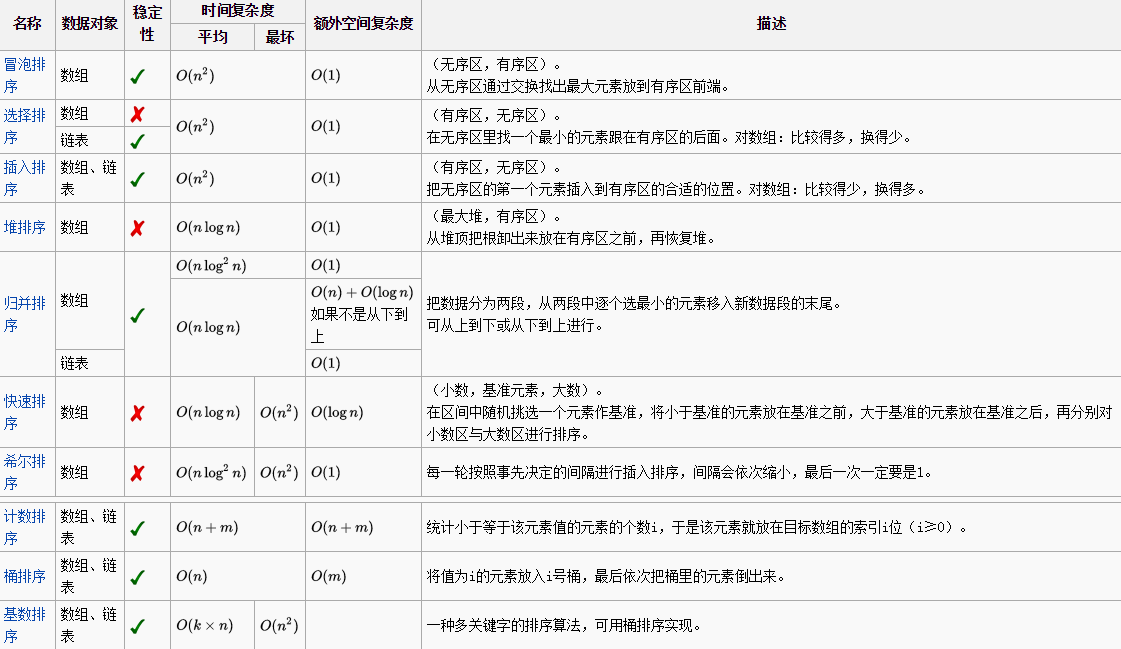Click the red cross in 希尔排序 row

coord(138,473)
